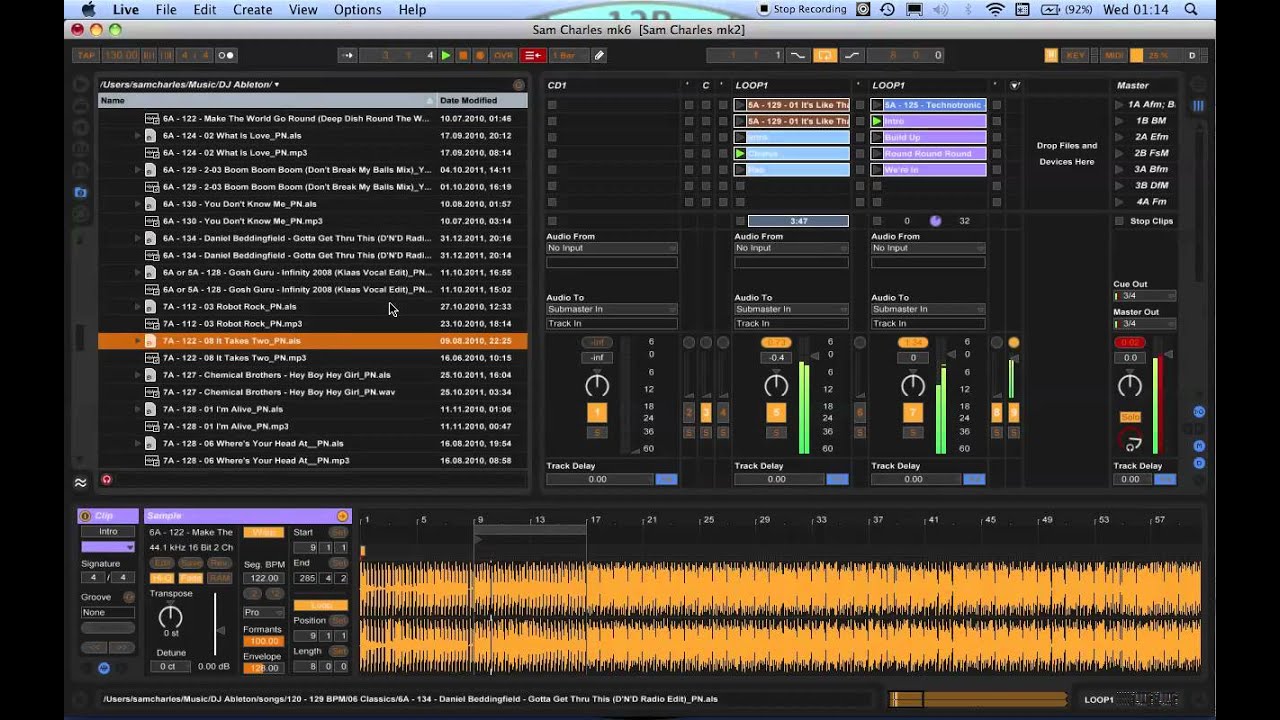
Task: Launch the We're In clip
Action: coord(877,170)
